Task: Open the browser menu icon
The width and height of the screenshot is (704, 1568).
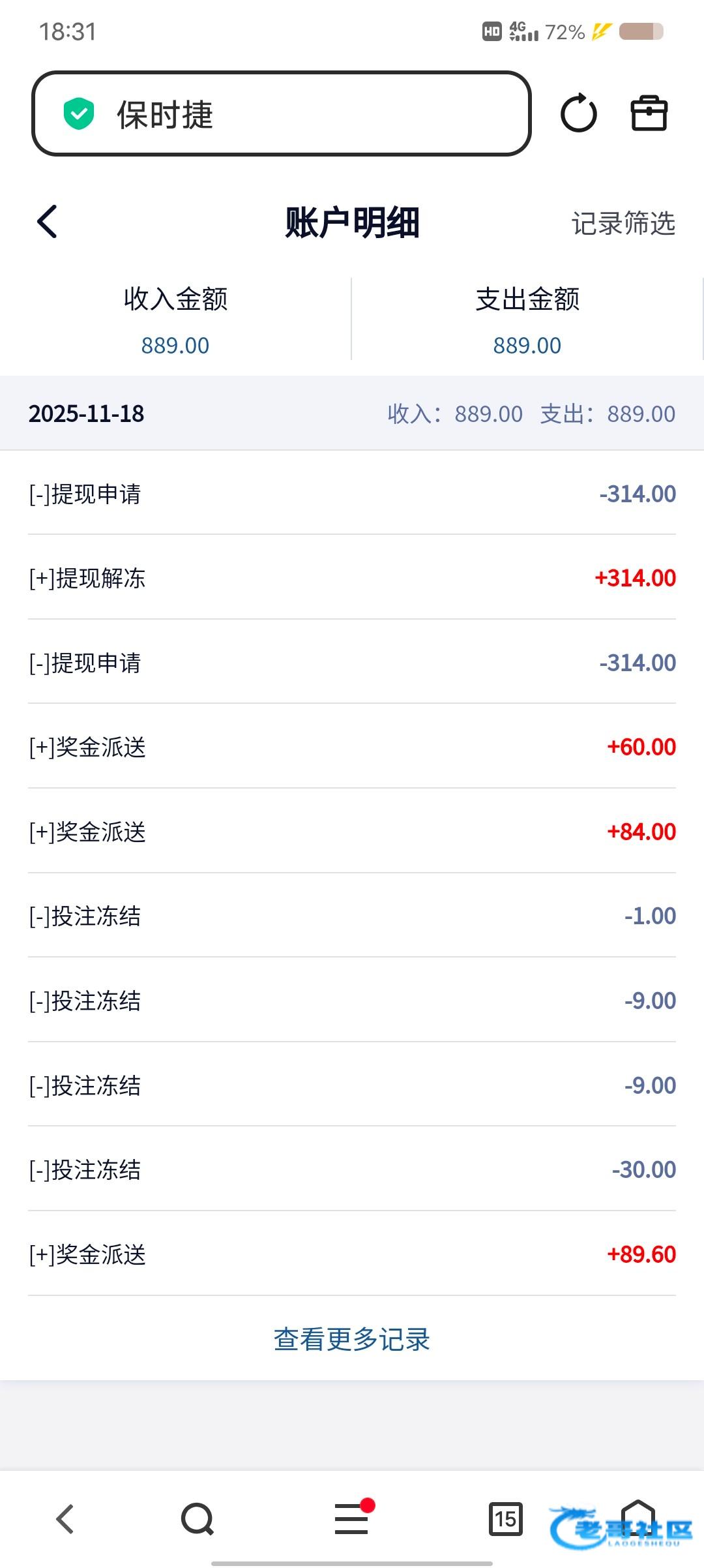Action: pyautogui.click(x=351, y=1519)
